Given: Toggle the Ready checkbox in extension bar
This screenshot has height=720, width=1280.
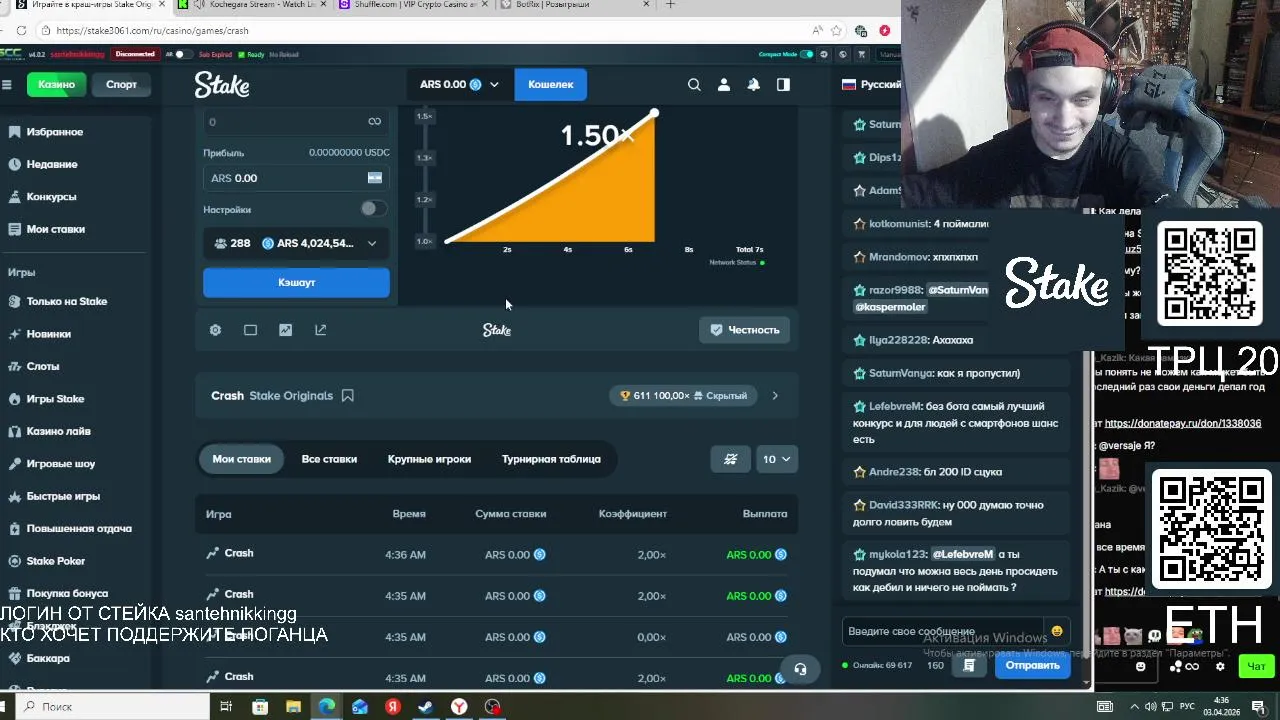Looking at the screenshot, I should (x=241, y=54).
